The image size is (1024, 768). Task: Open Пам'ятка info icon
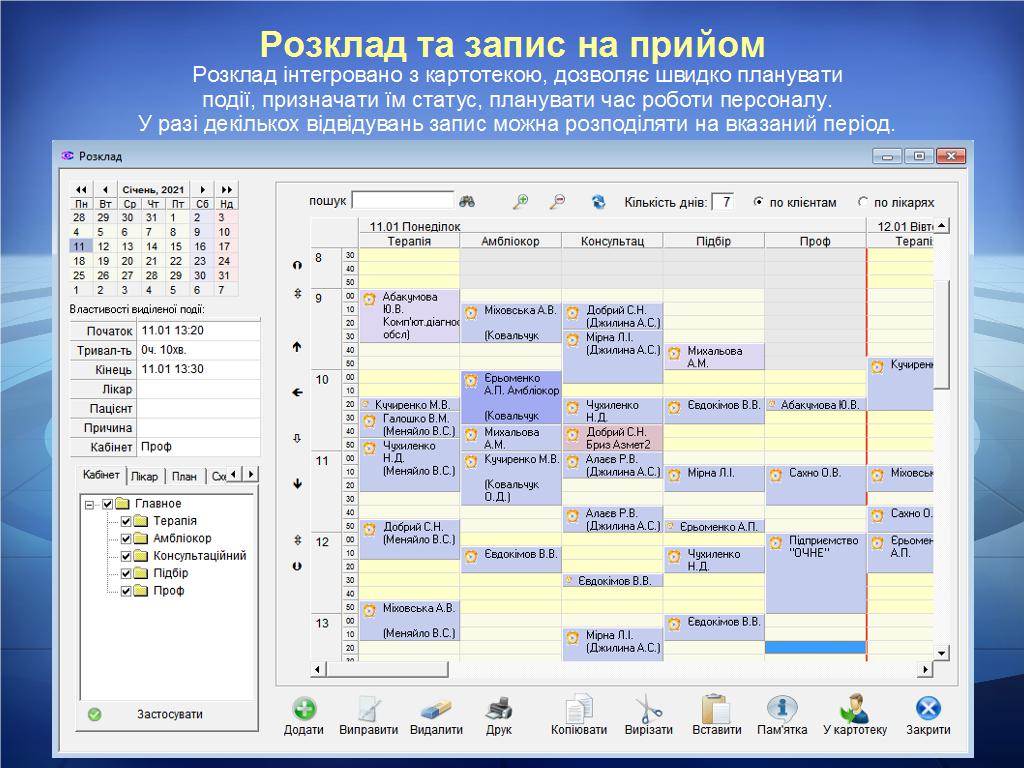[x=782, y=709]
